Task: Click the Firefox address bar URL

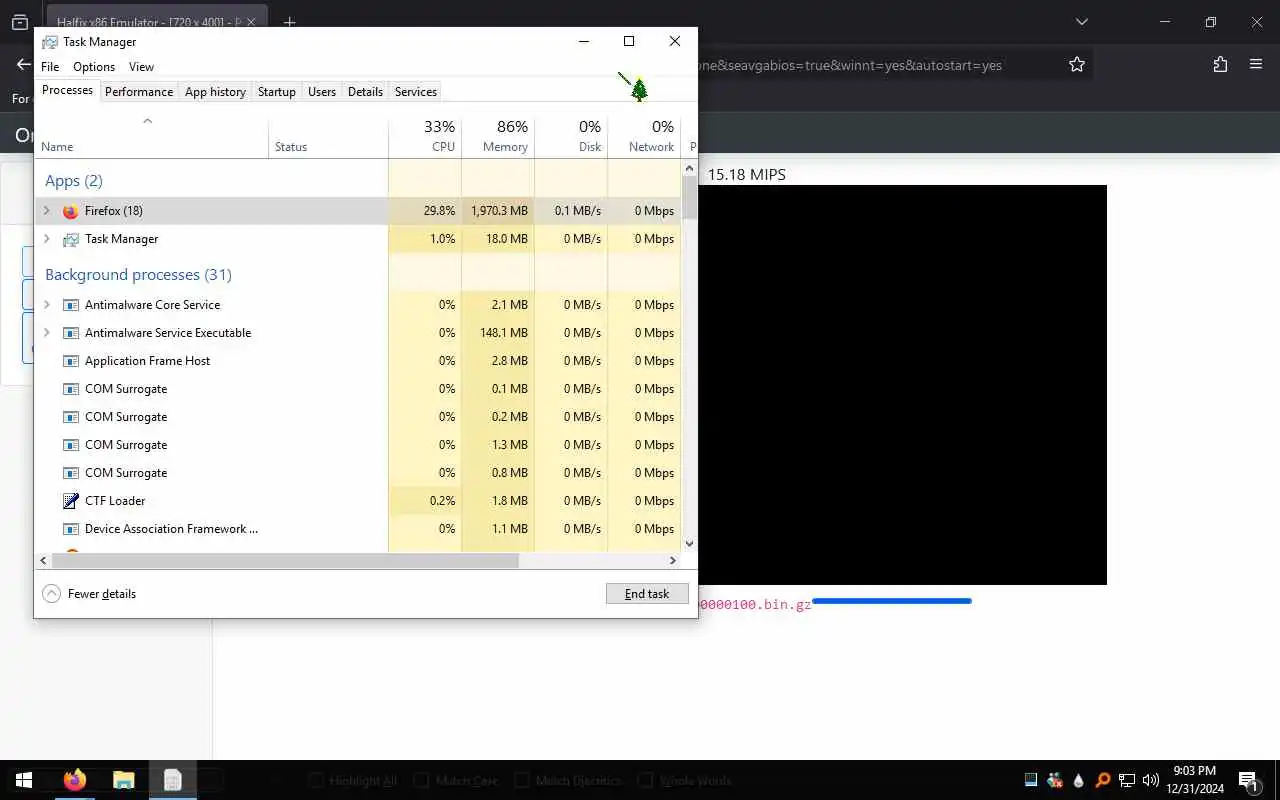Action: tap(850, 65)
